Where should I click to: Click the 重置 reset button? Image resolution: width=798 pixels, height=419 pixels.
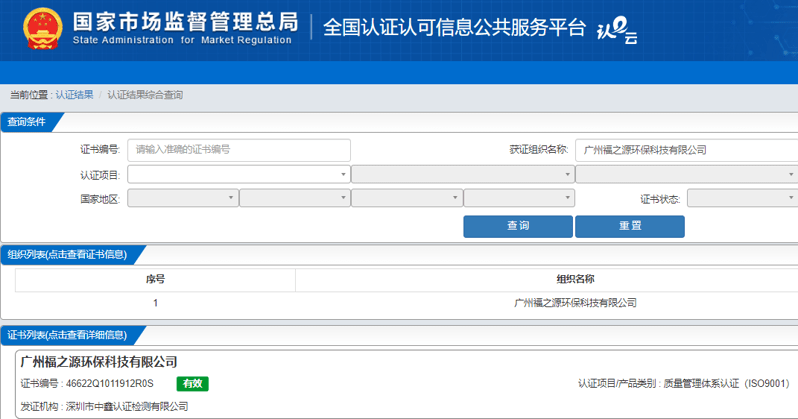630,226
